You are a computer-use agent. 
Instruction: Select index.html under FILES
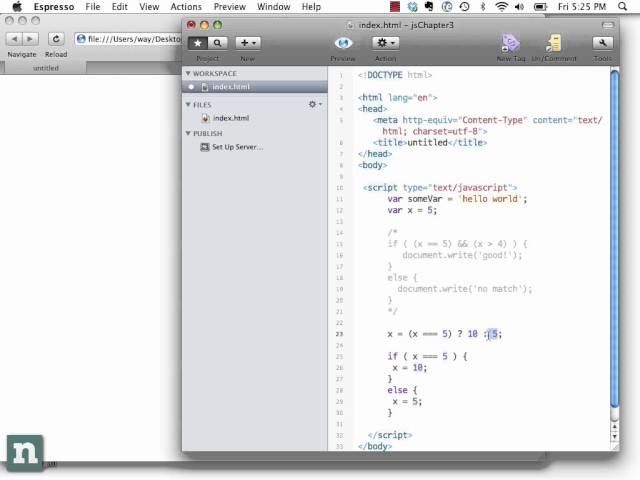(x=230, y=118)
